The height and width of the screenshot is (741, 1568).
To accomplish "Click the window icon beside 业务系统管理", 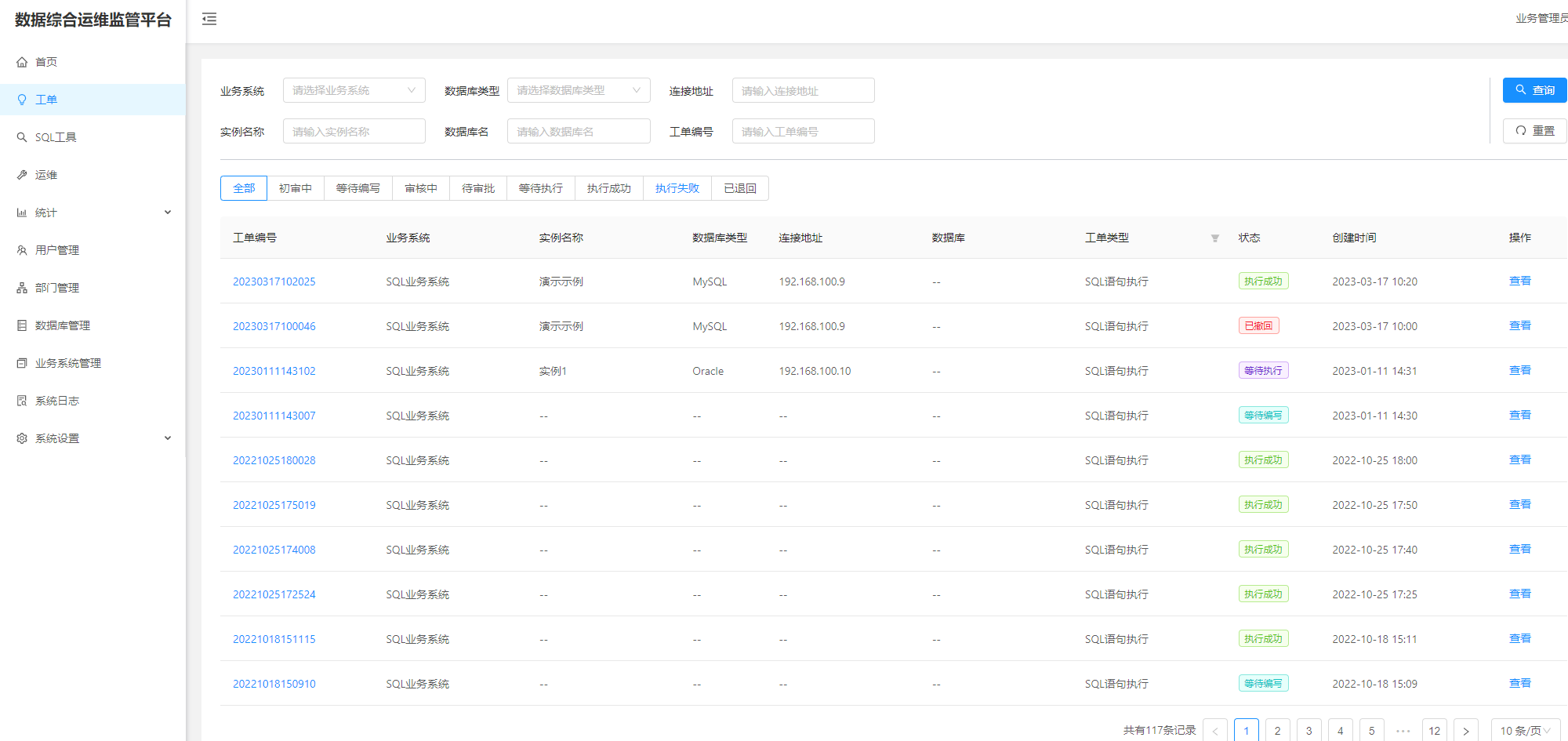I will coord(22,363).
